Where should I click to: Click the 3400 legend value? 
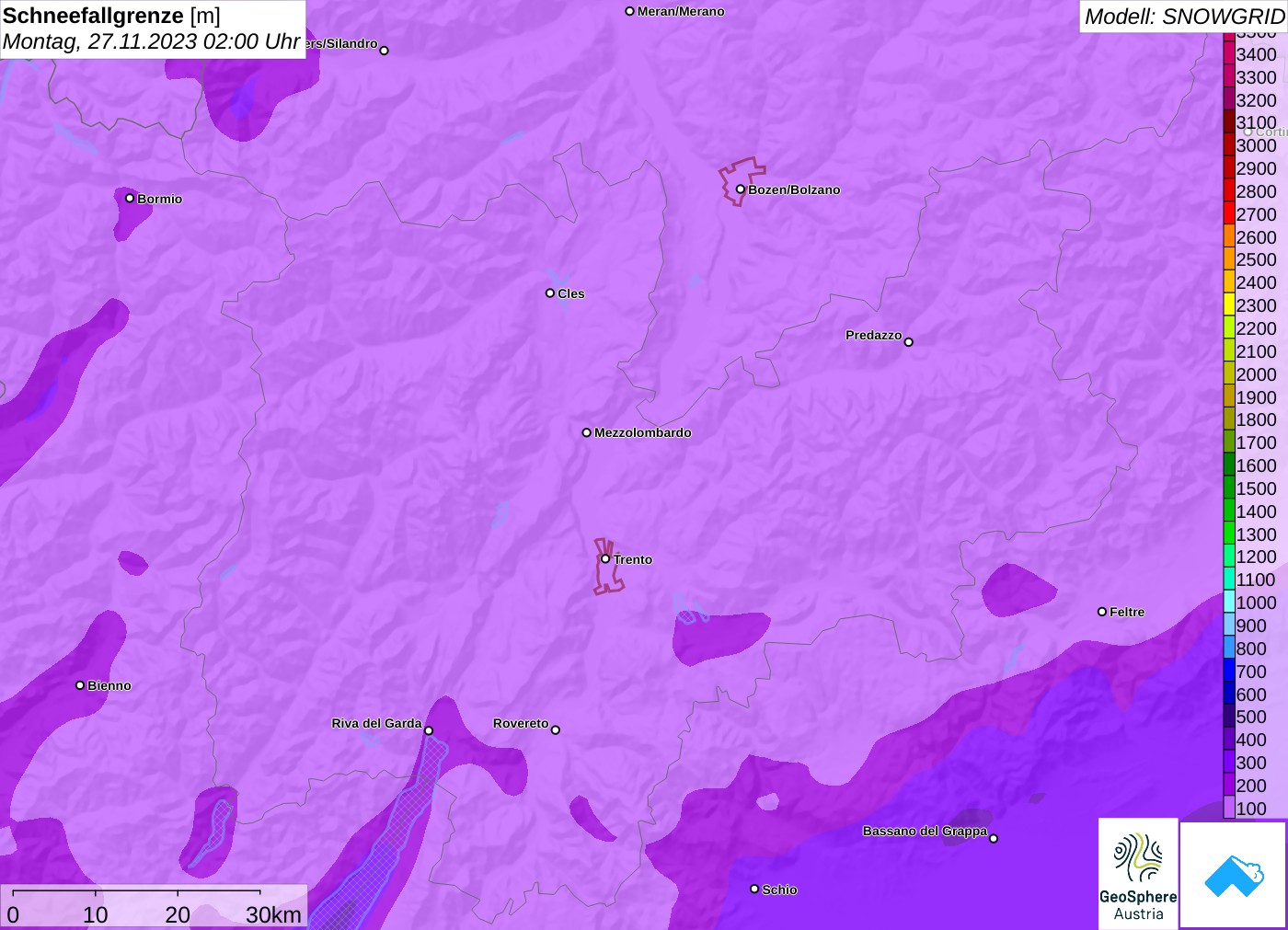tap(1257, 54)
